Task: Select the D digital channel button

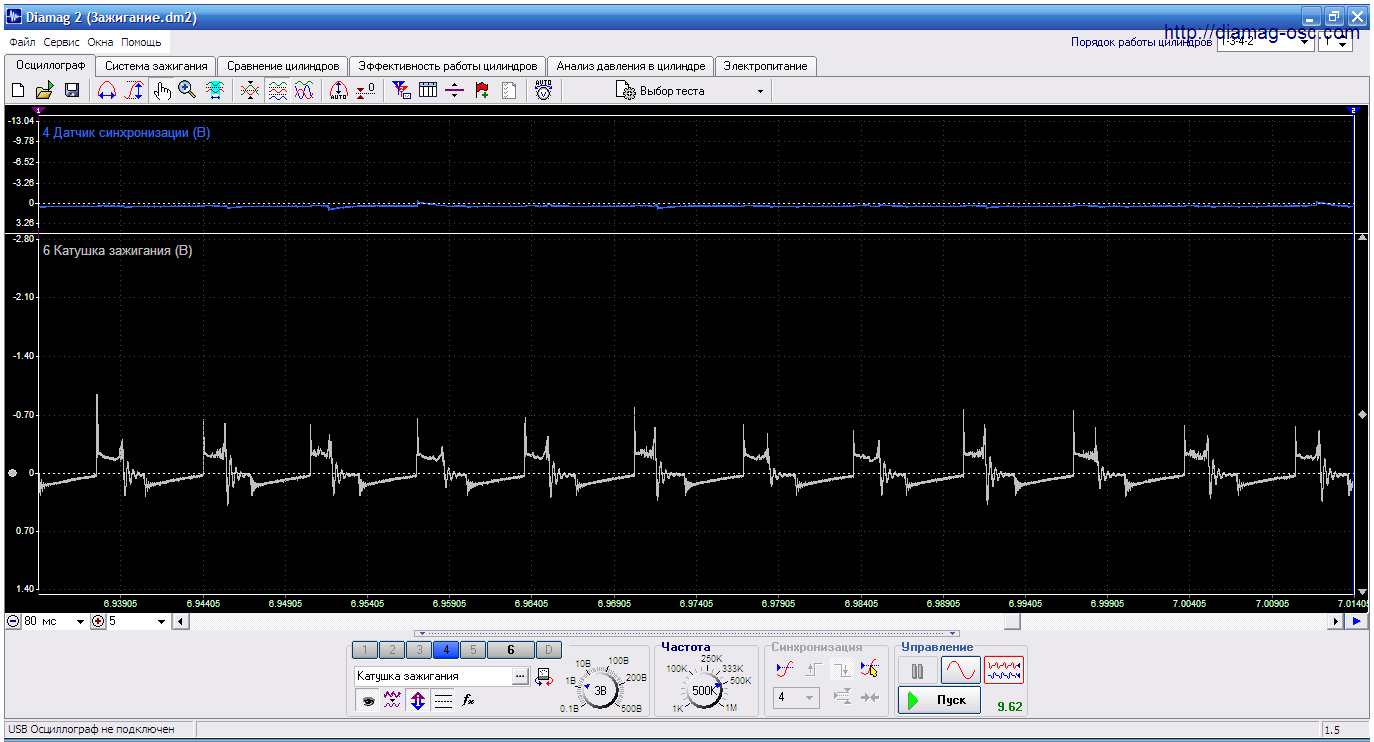Action: (x=549, y=650)
